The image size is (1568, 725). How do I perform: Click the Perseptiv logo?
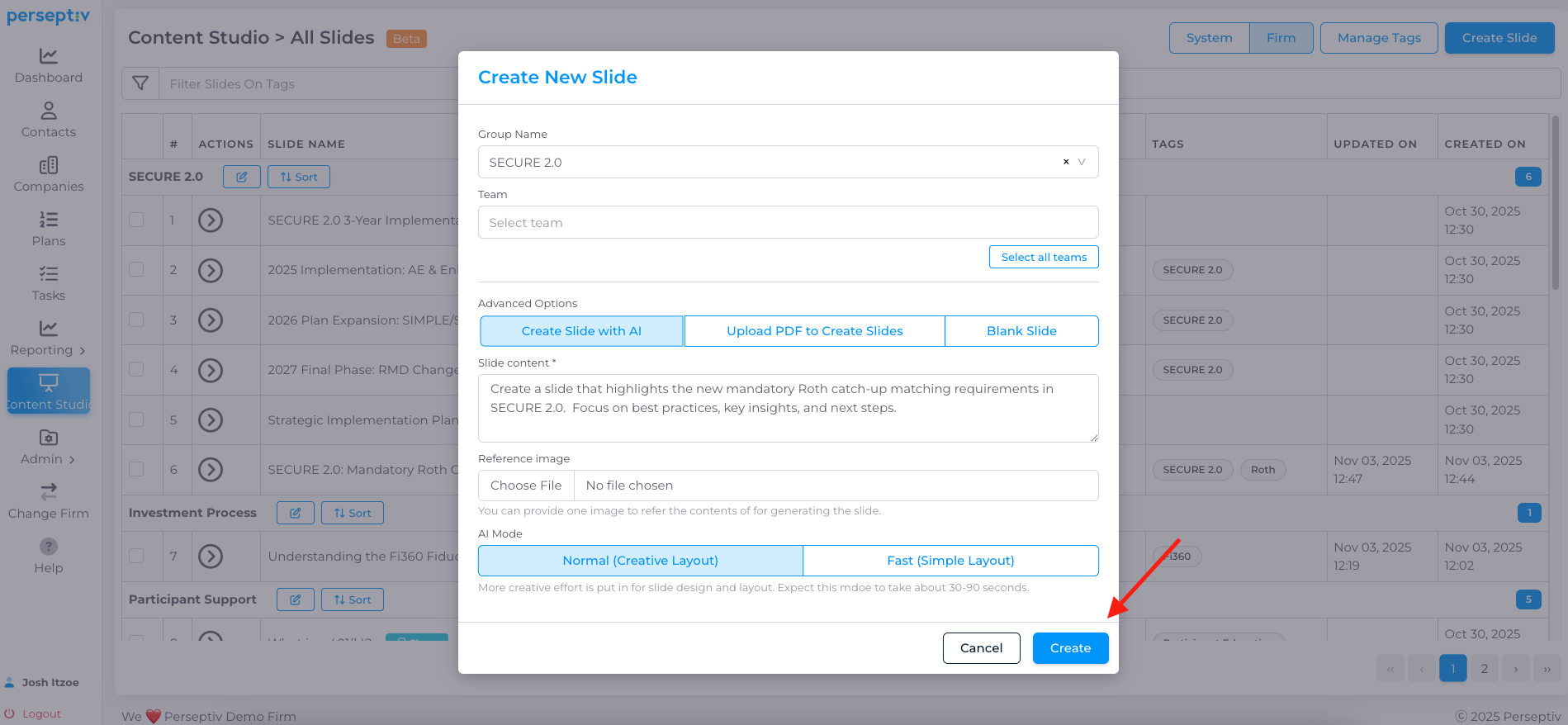[x=48, y=17]
